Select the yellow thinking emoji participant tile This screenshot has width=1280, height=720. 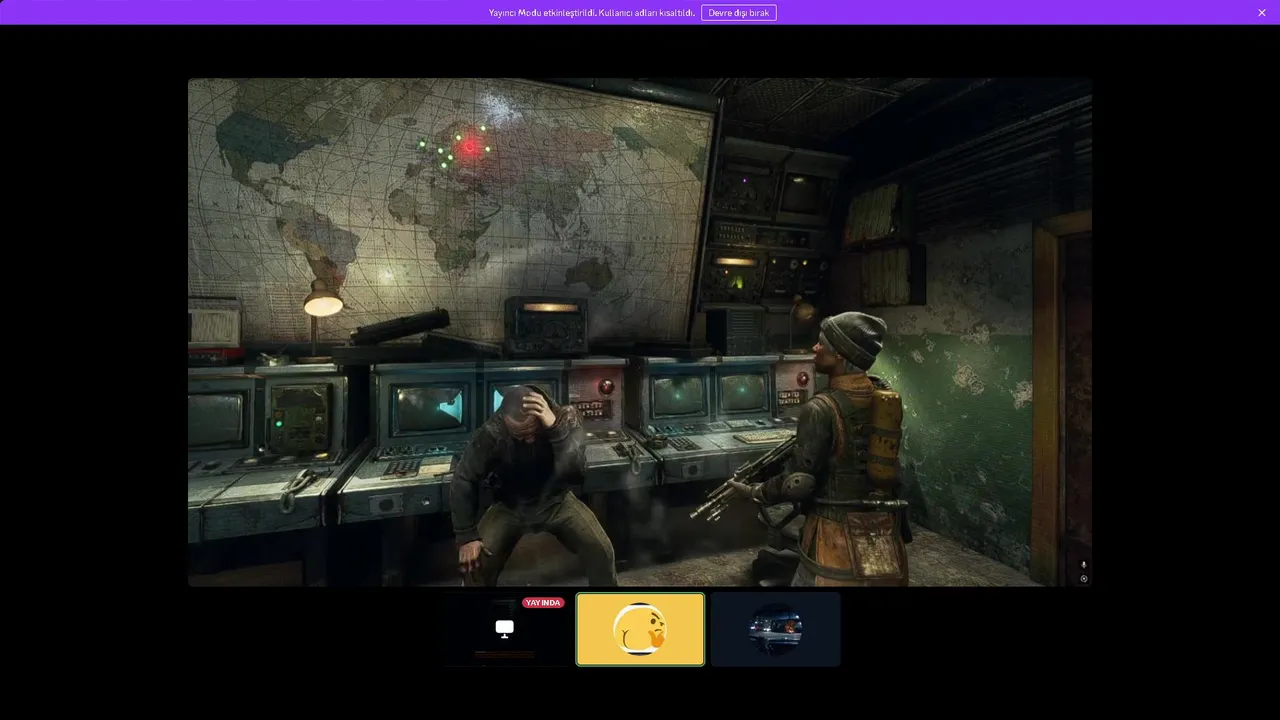click(640, 629)
